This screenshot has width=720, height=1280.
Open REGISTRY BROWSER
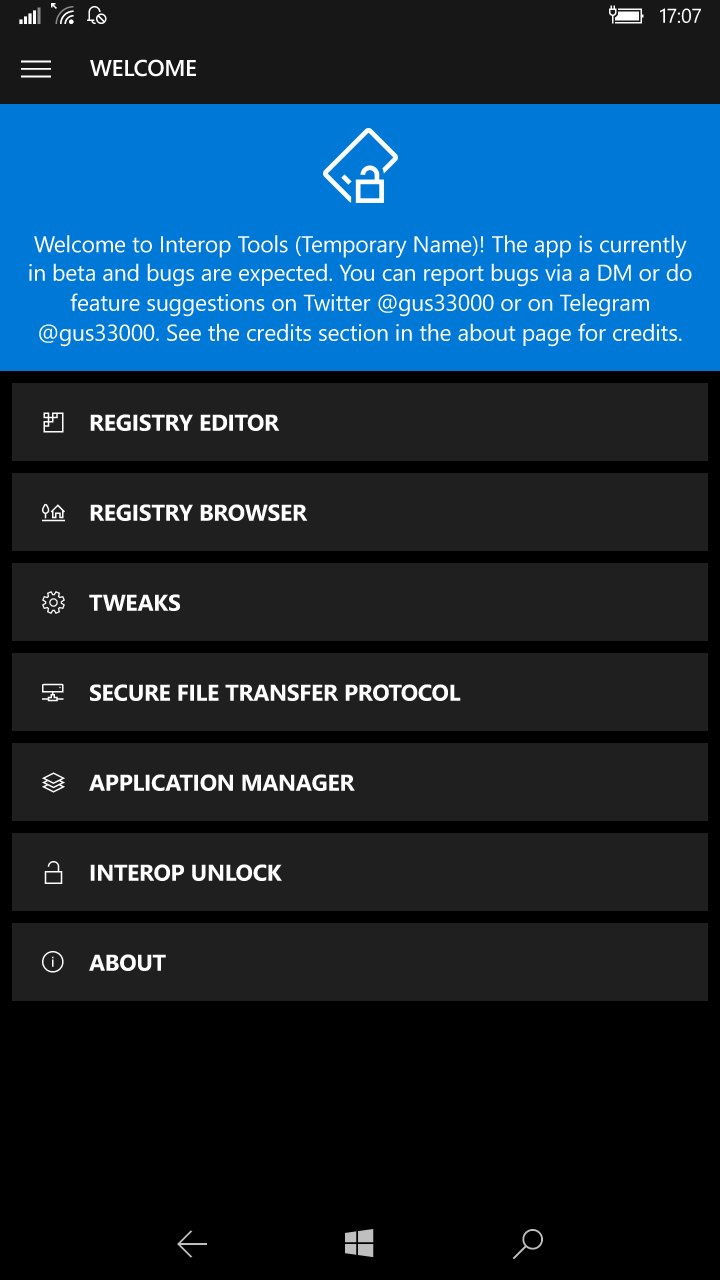point(360,512)
